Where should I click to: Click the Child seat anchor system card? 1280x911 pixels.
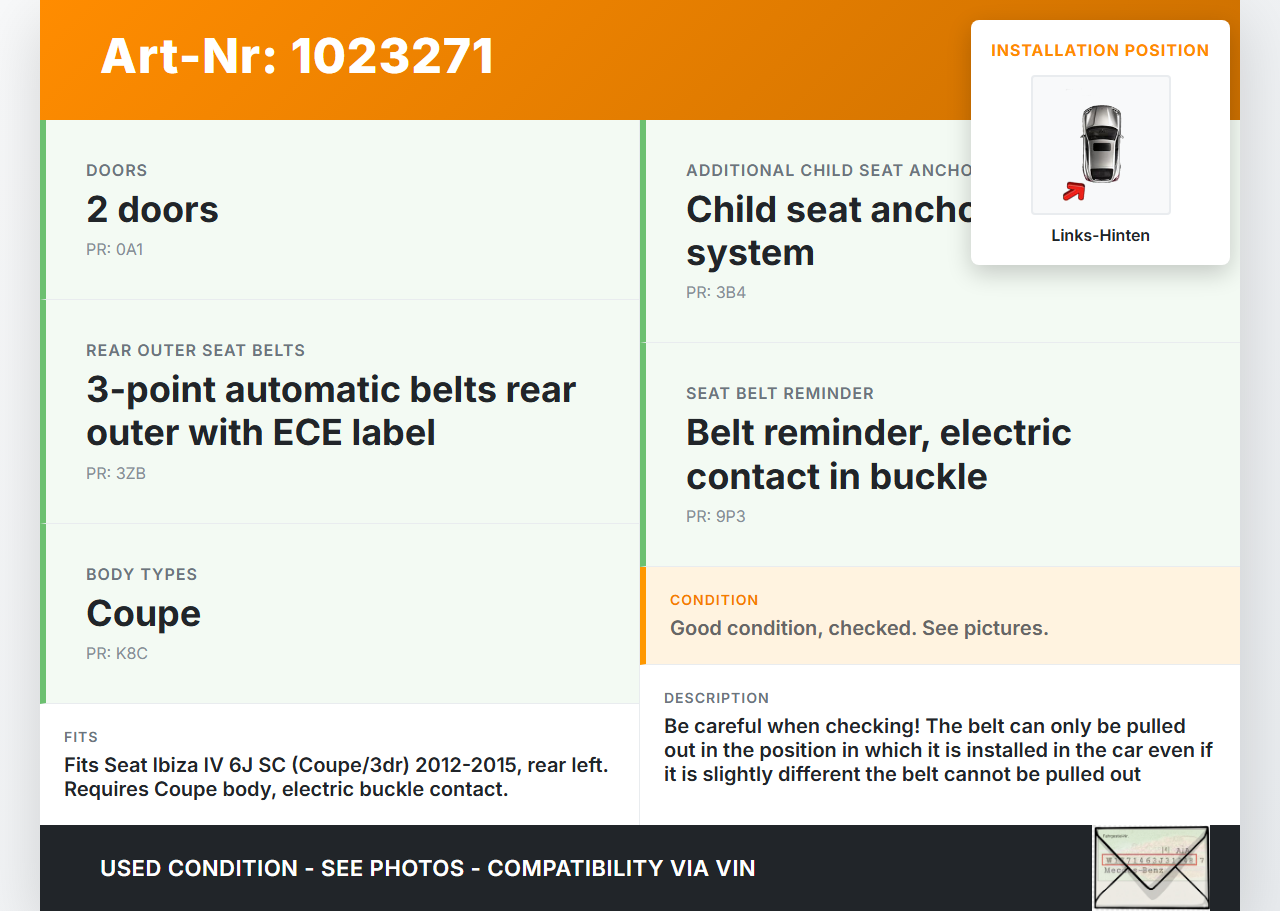coord(820,232)
